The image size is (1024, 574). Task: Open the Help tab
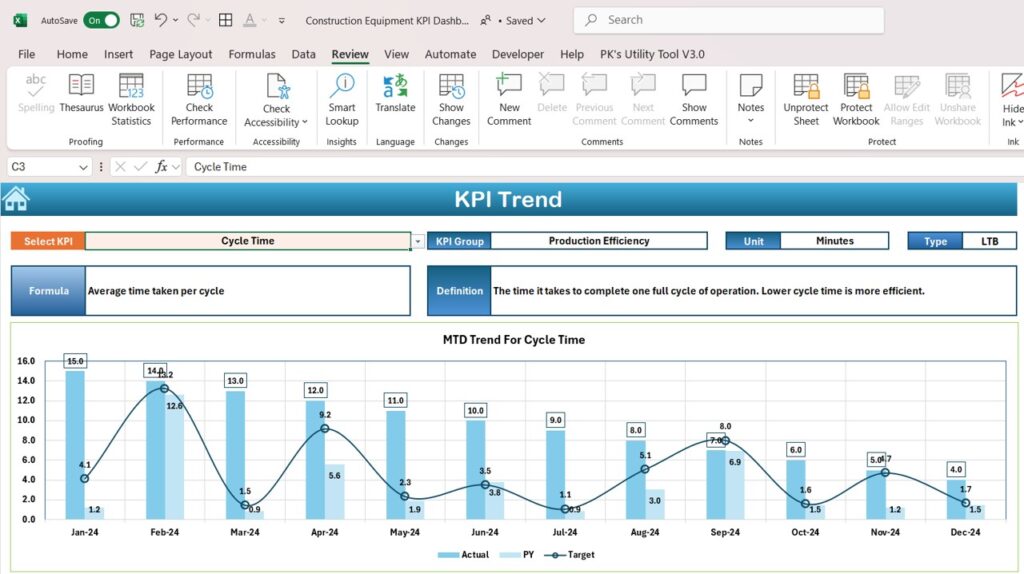click(x=571, y=54)
